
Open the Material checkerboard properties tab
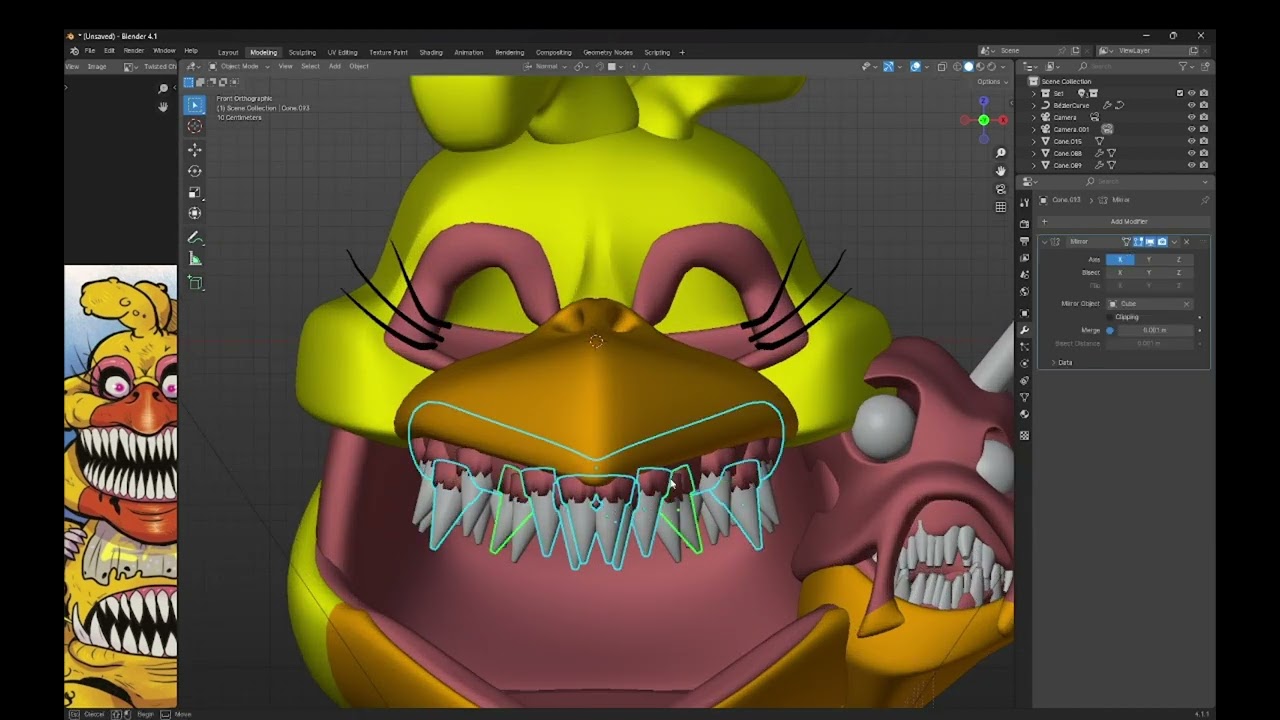[x=1024, y=435]
